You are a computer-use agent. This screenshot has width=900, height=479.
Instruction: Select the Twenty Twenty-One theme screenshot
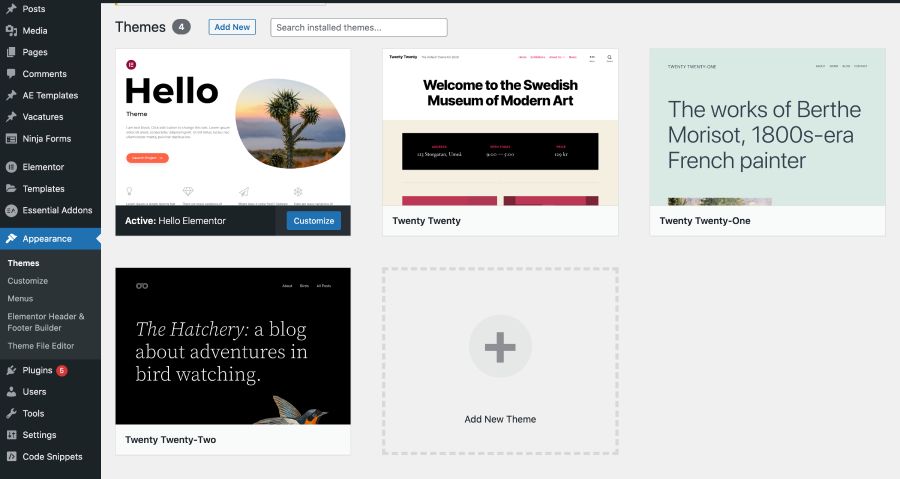[x=767, y=127]
